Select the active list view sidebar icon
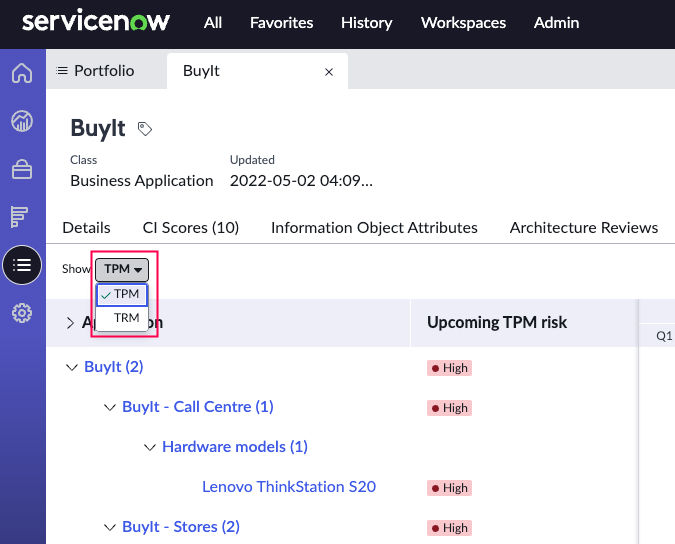The height and width of the screenshot is (544, 675). pyautogui.click(x=22, y=265)
